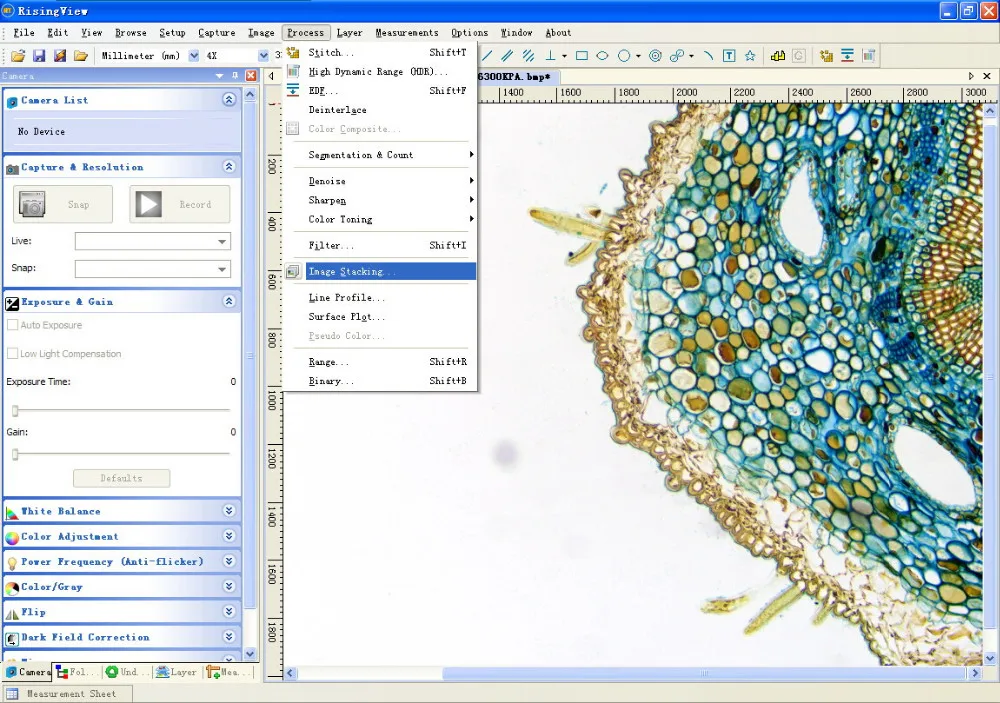Tick the Low Light Compensation checkbox

(13, 354)
